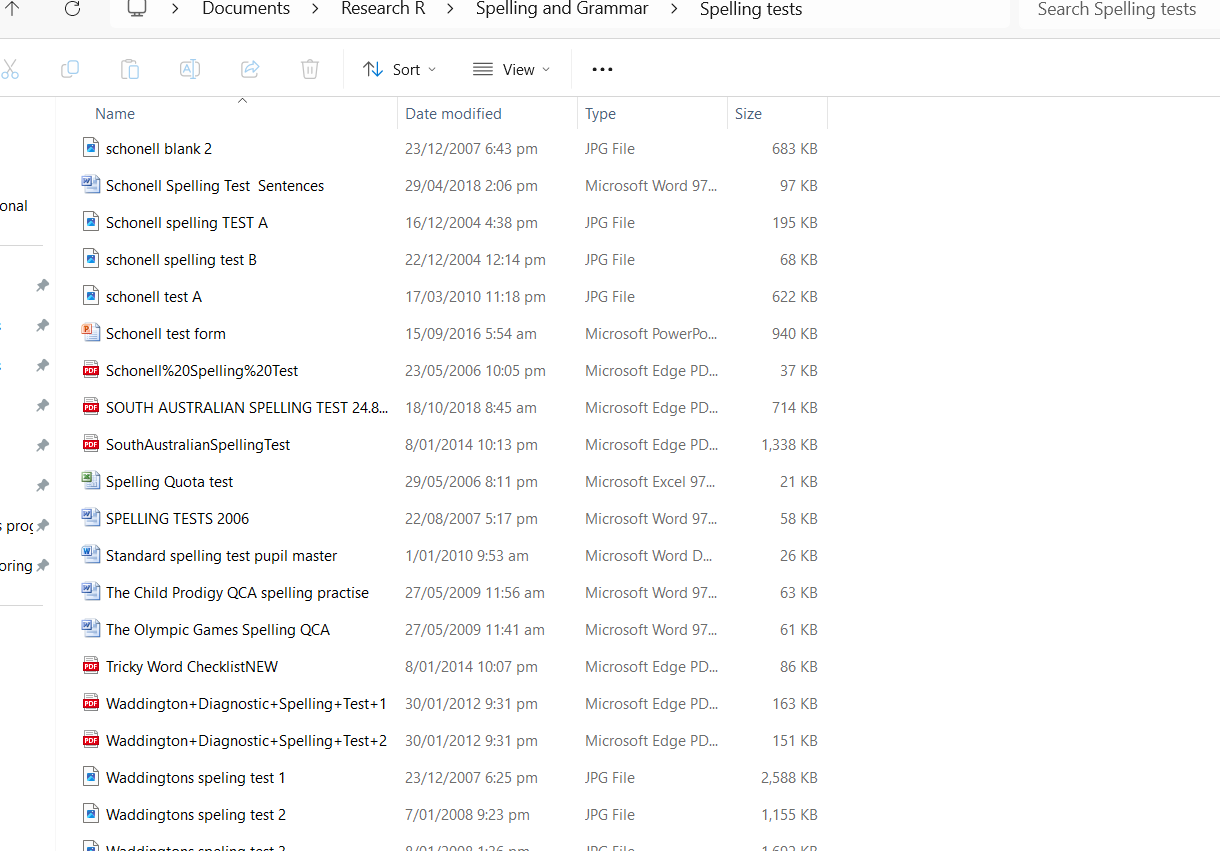The width and height of the screenshot is (1220, 867).
Task: Click the Search Spelling tests field
Action: (x=1119, y=10)
